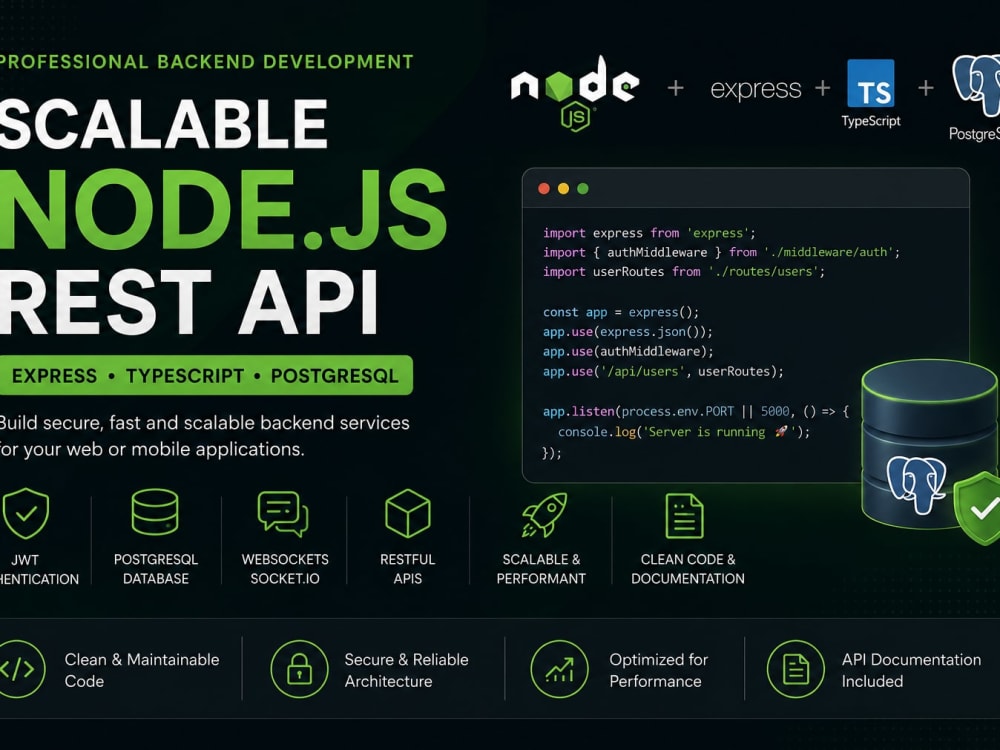Click the 'REST API' headline
This screenshot has height=750, width=1000.
point(189,302)
